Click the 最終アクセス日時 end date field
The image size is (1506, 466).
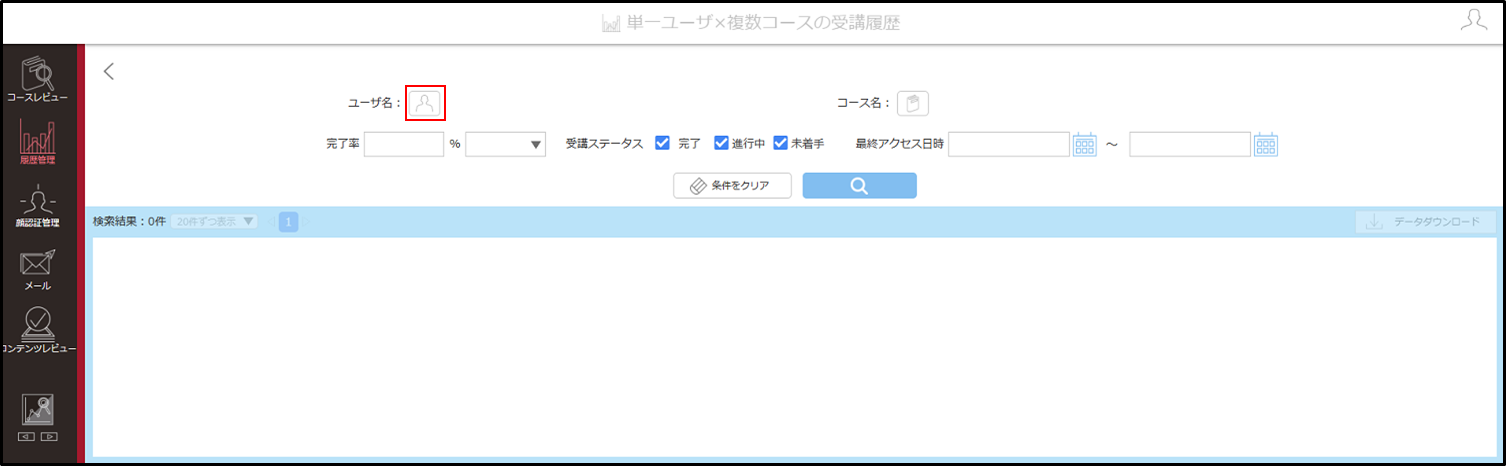[1190, 145]
